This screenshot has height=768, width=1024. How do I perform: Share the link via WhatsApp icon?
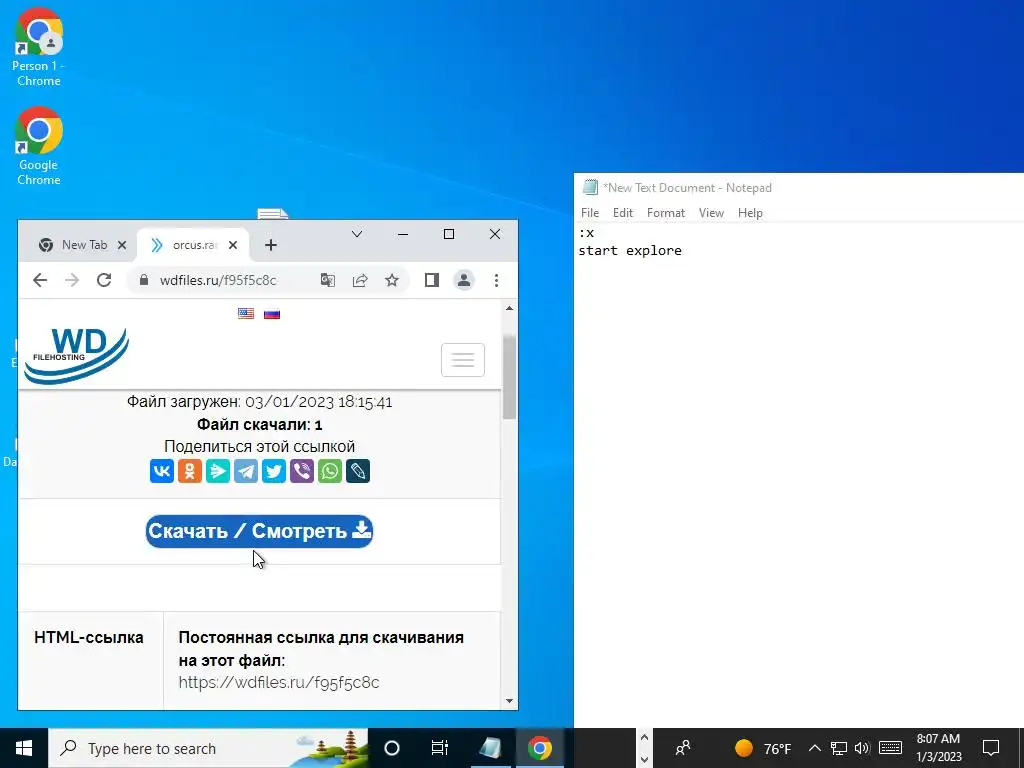(330, 471)
